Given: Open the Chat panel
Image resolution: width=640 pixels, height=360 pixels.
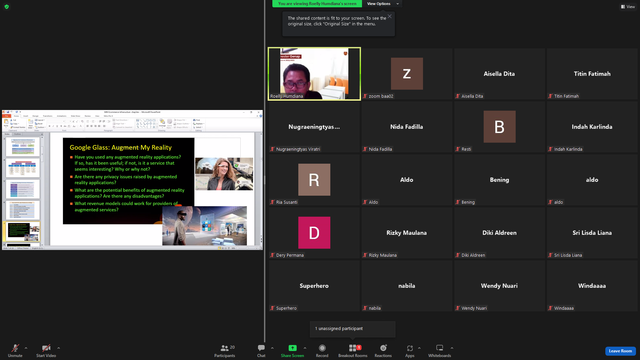Looking at the screenshot, I should [x=261, y=350].
